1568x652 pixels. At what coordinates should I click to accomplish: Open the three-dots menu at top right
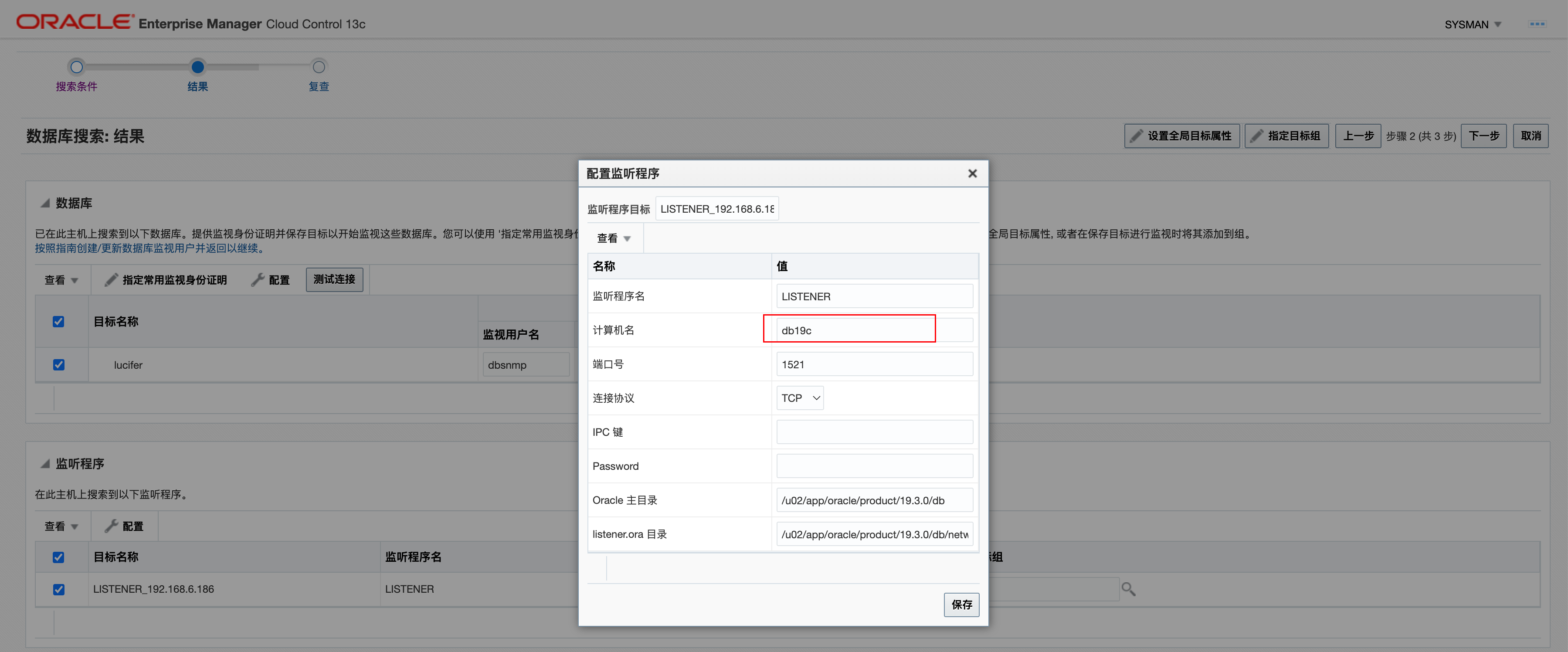pyautogui.click(x=1537, y=24)
